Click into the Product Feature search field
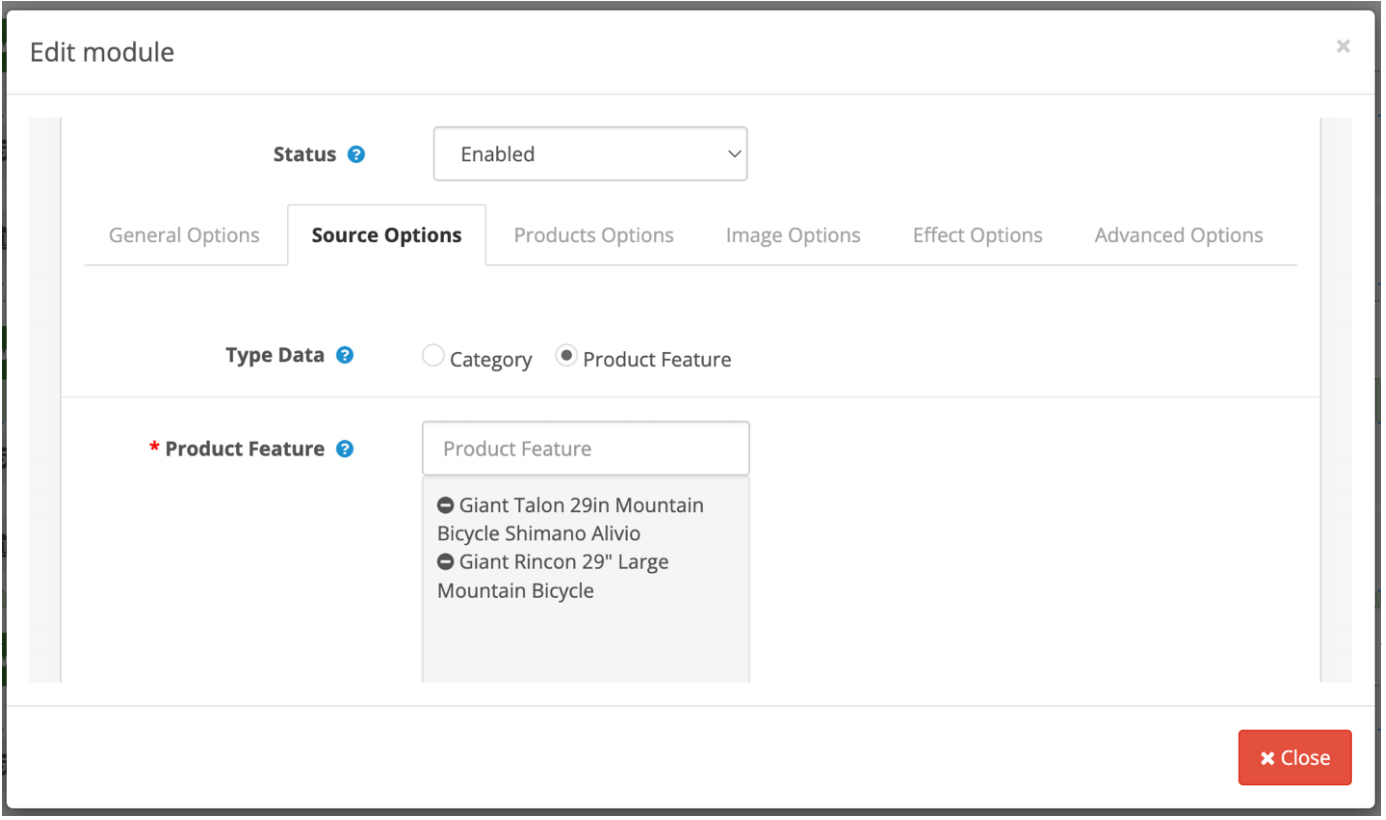Viewport: 1386px width, 820px height. [586, 449]
